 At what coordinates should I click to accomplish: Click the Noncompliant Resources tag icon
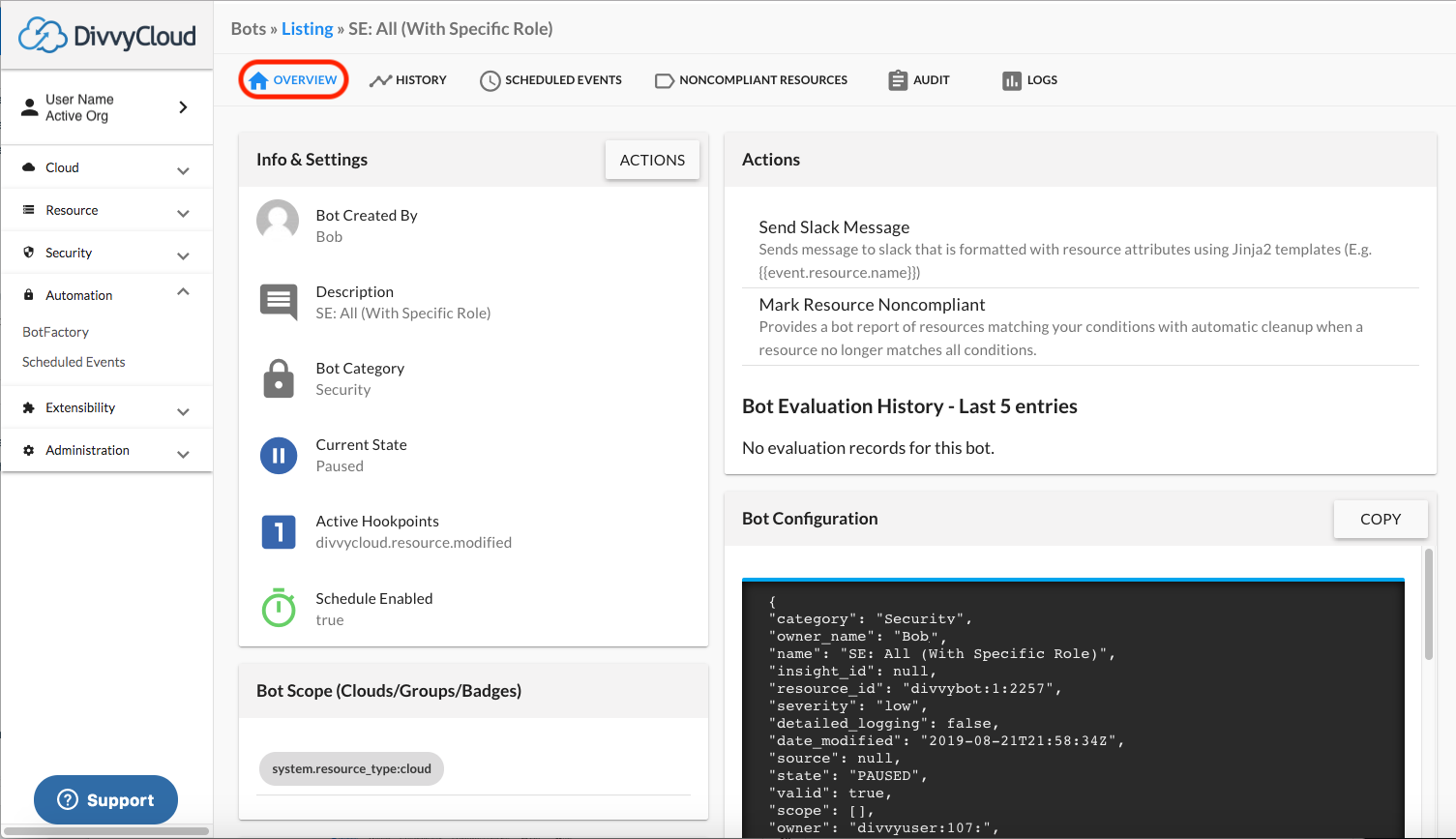665,80
